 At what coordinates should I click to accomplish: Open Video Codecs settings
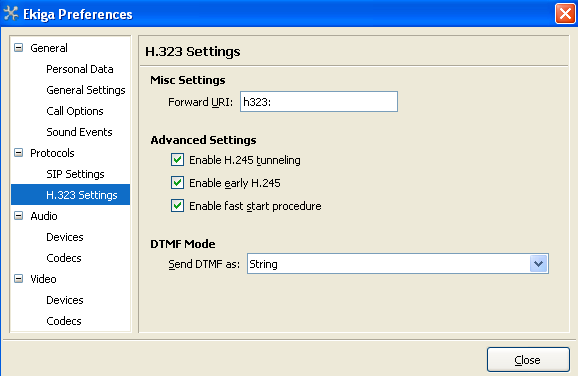64,321
